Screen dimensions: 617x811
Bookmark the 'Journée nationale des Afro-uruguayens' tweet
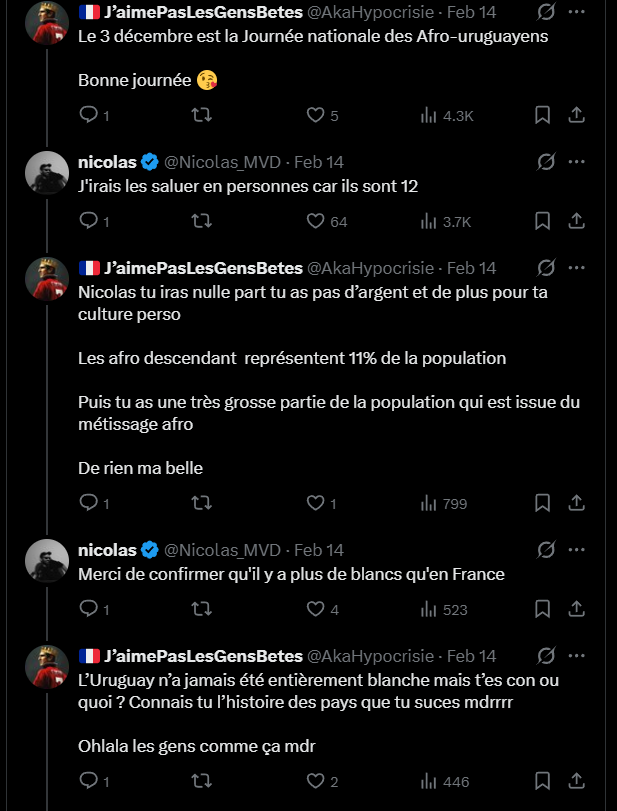[x=542, y=115]
